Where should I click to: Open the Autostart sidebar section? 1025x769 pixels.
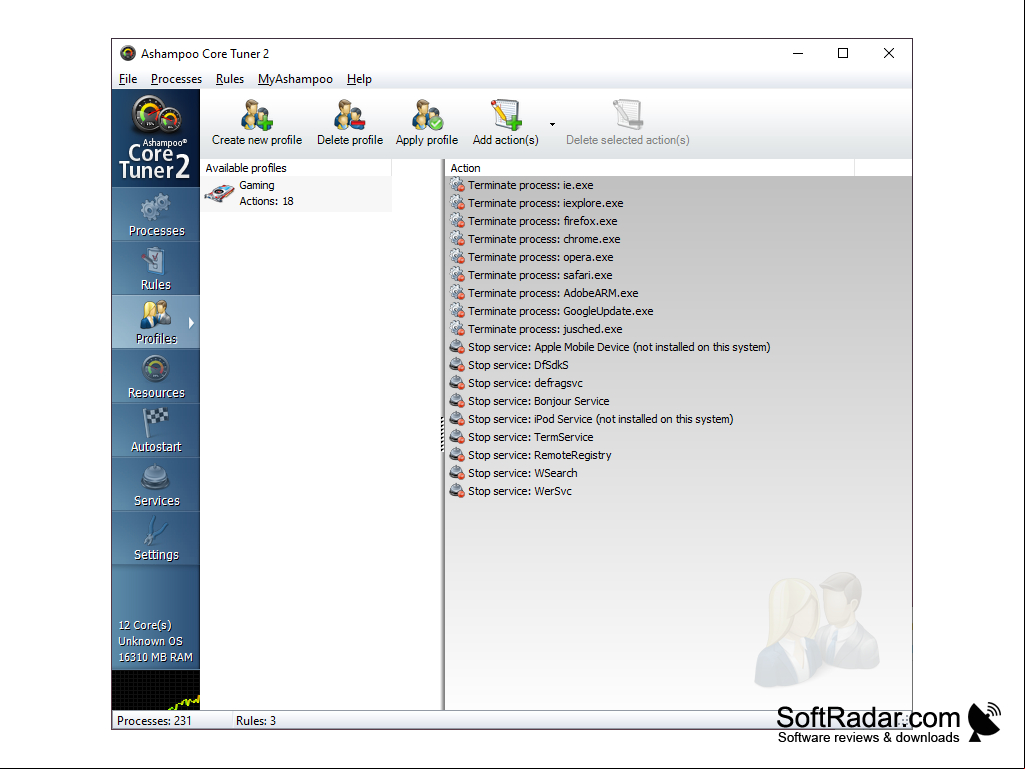click(156, 430)
